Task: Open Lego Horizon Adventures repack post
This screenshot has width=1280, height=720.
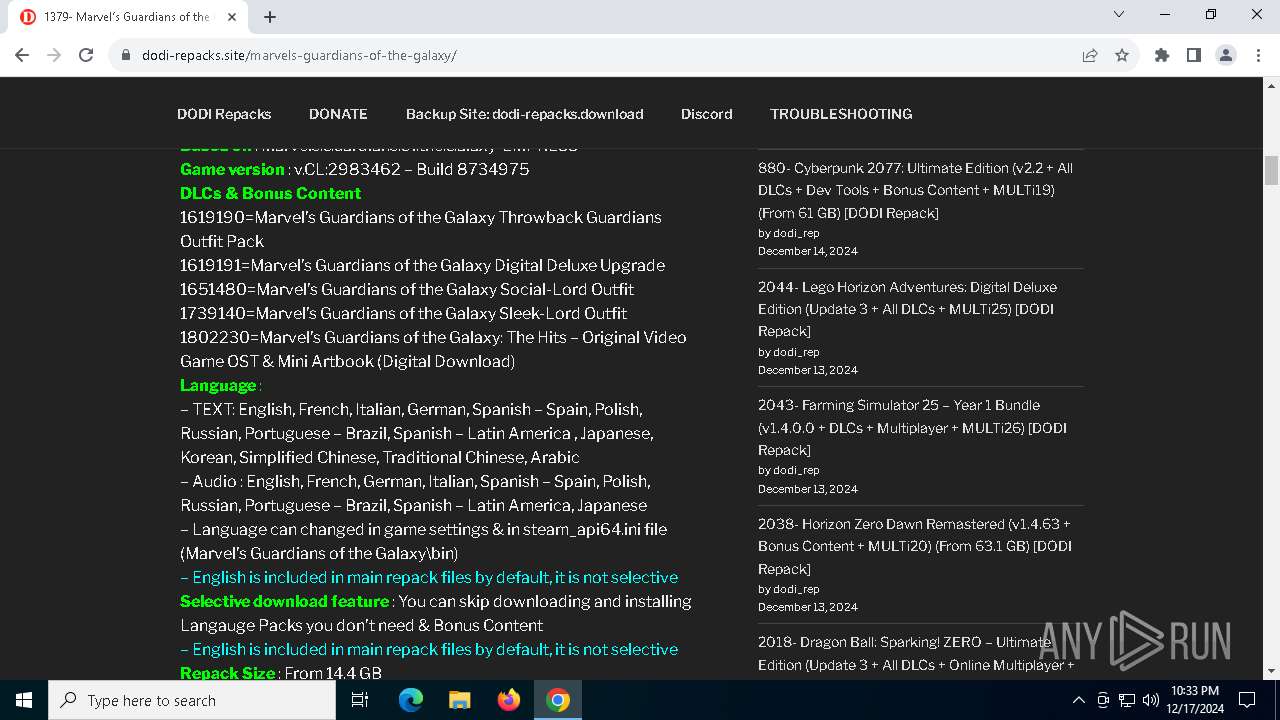Action: [x=907, y=309]
